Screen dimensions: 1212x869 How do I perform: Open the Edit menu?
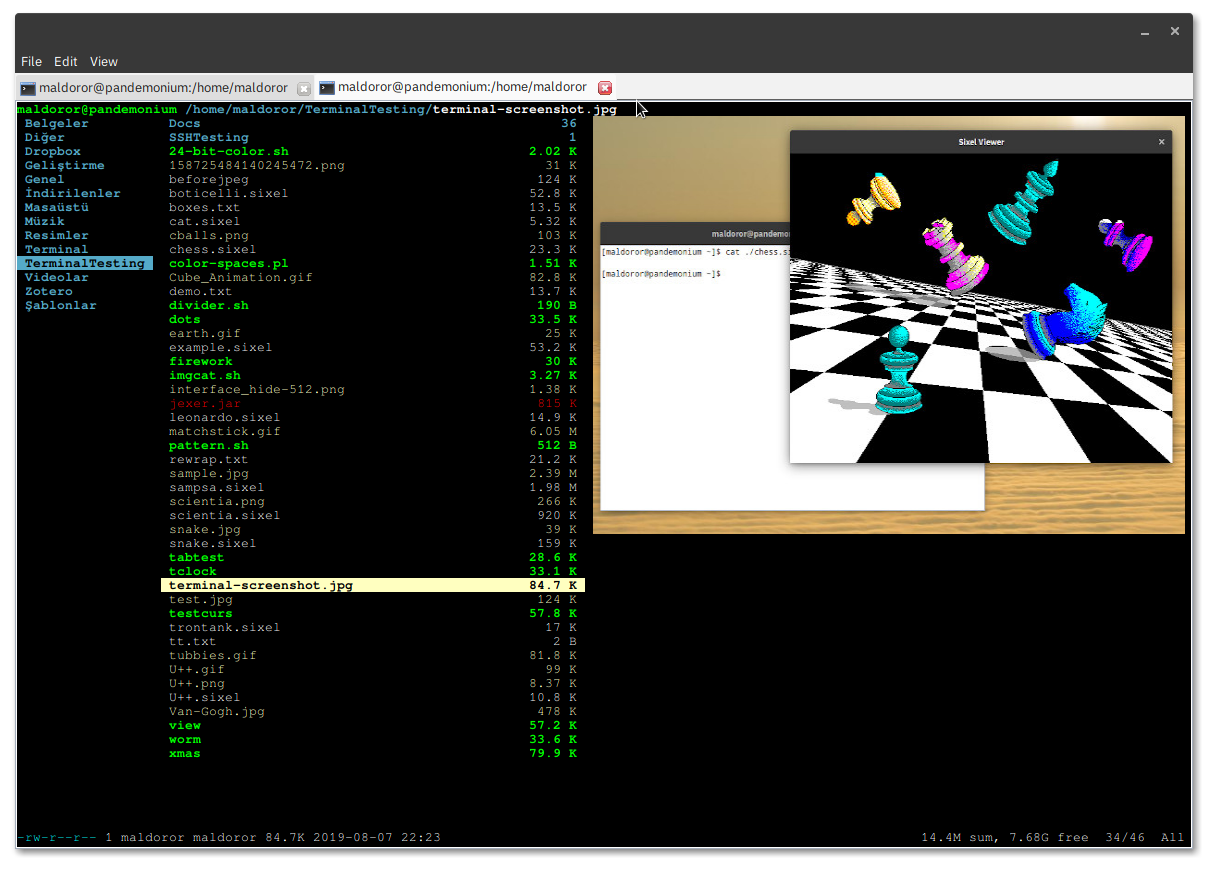(66, 62)
